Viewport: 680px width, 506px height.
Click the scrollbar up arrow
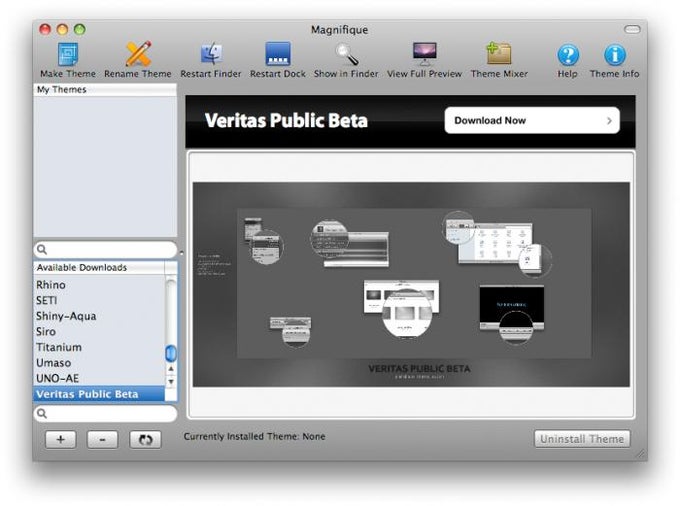pos(171,369)
